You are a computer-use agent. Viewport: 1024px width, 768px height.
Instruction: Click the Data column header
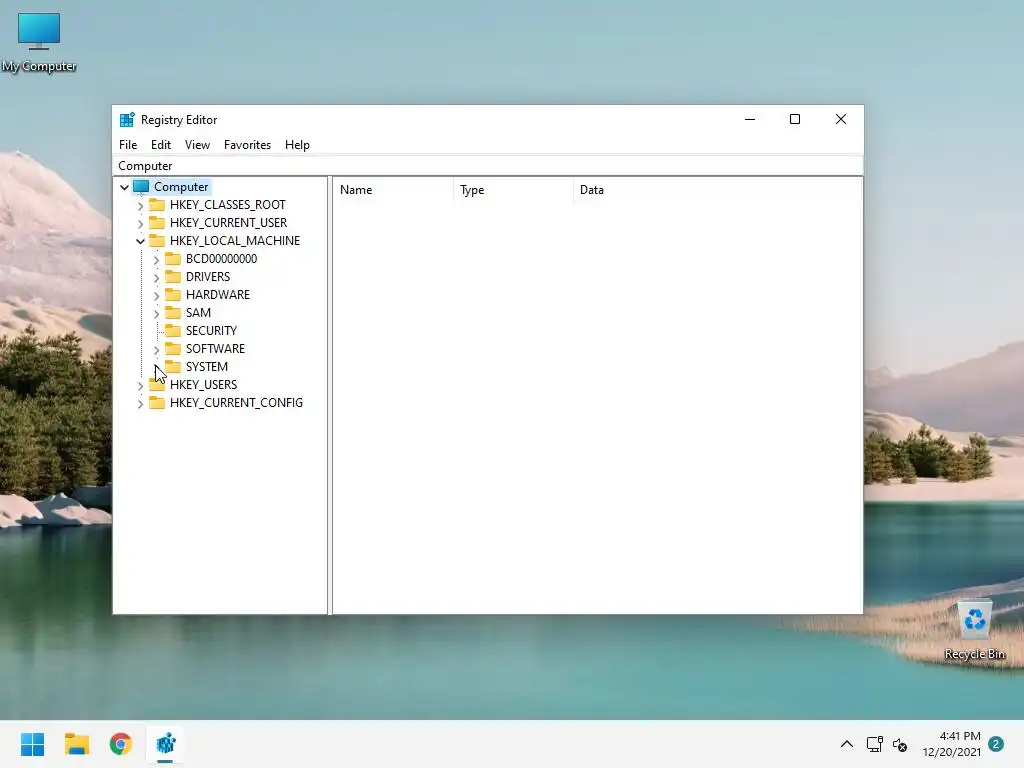[x=718, y=190]
